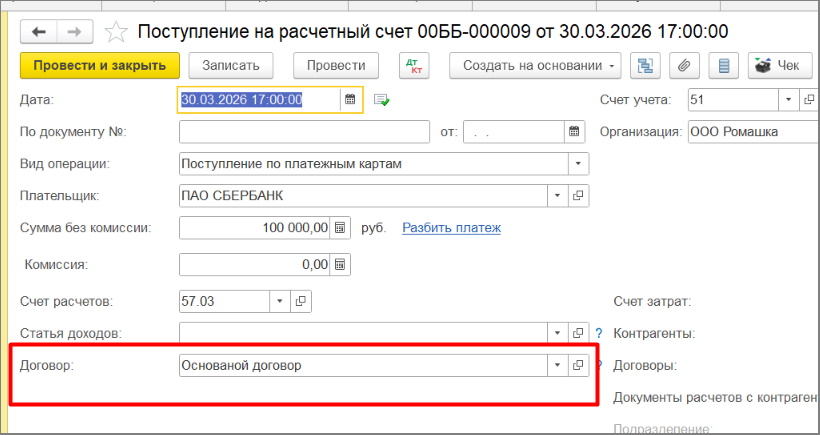Image resolution: width=820 pixels, height=435 pixels.
Task: Add document to favorites with star
Action: [116, 32]
